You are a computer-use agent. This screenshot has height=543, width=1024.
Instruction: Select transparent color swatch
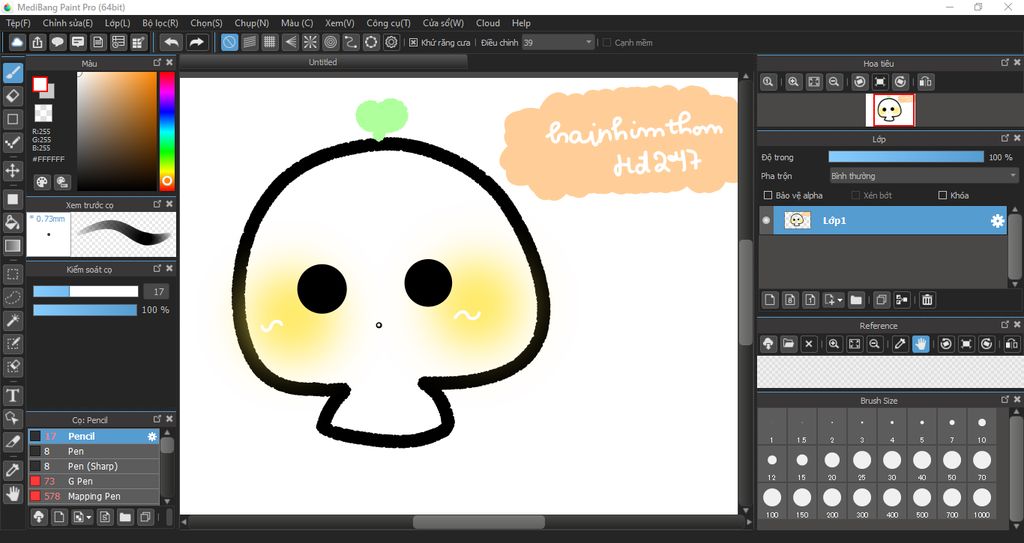click(x=43, y=113)
